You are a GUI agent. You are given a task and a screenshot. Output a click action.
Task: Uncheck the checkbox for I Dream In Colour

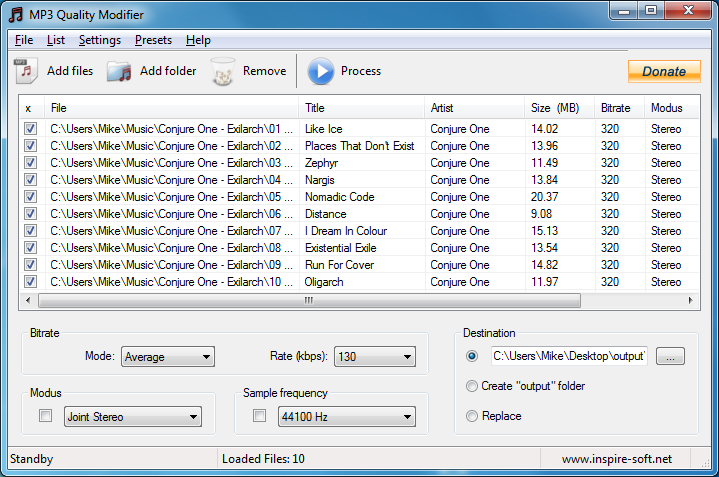tap(30, 231)
